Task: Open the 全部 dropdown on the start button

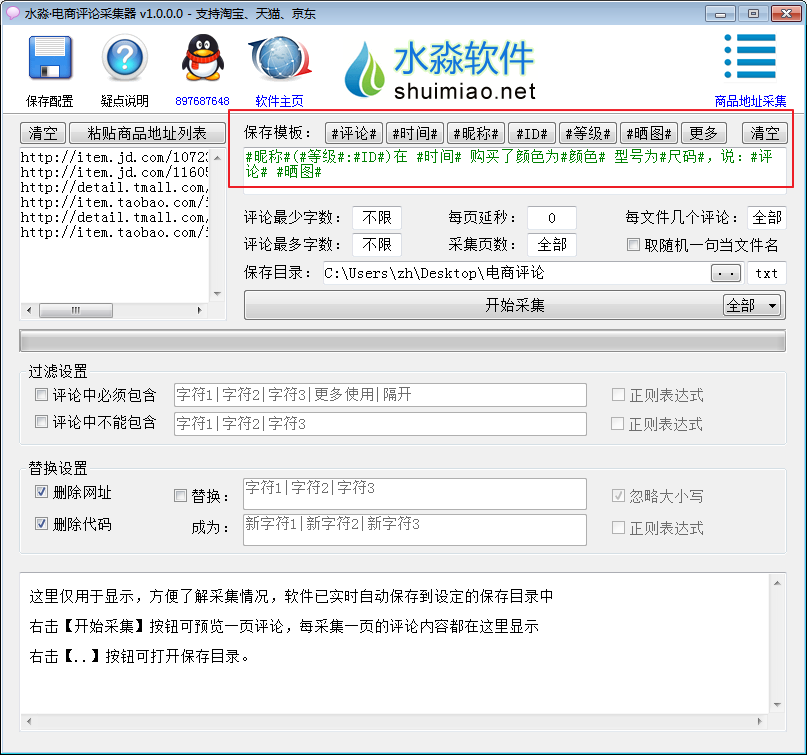Action: pos(752,306)
